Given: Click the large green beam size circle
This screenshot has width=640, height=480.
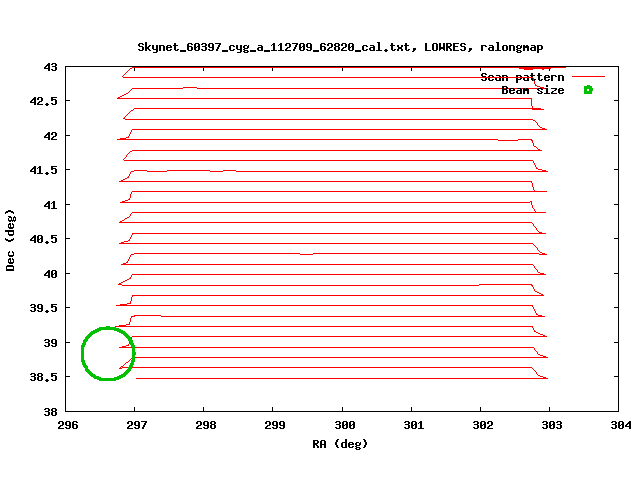Looking at the screenshot, I should [x=108, y=353].
